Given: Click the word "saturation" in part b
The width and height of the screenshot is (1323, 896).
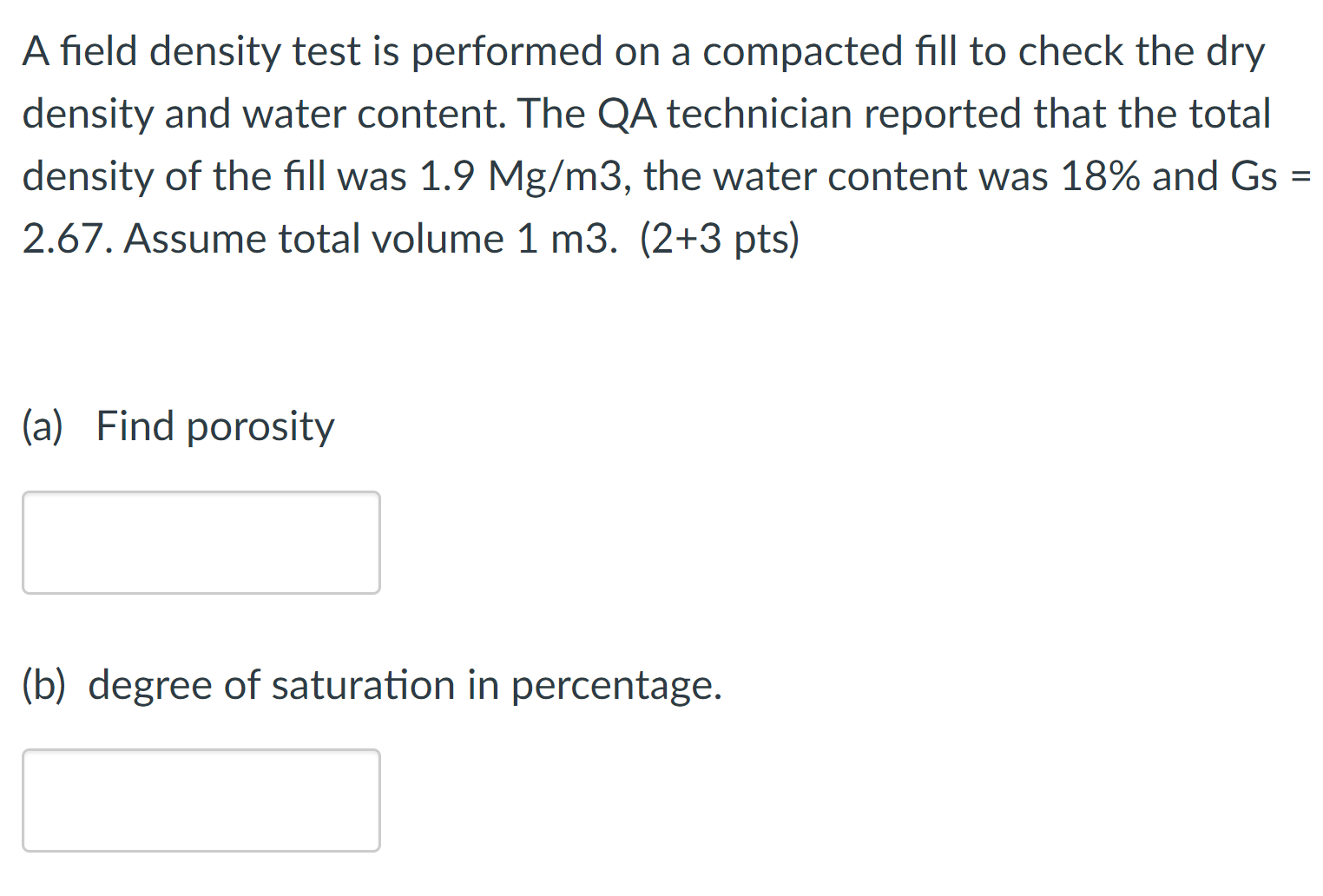Looking at the screenshot, I should click(363, 685).
